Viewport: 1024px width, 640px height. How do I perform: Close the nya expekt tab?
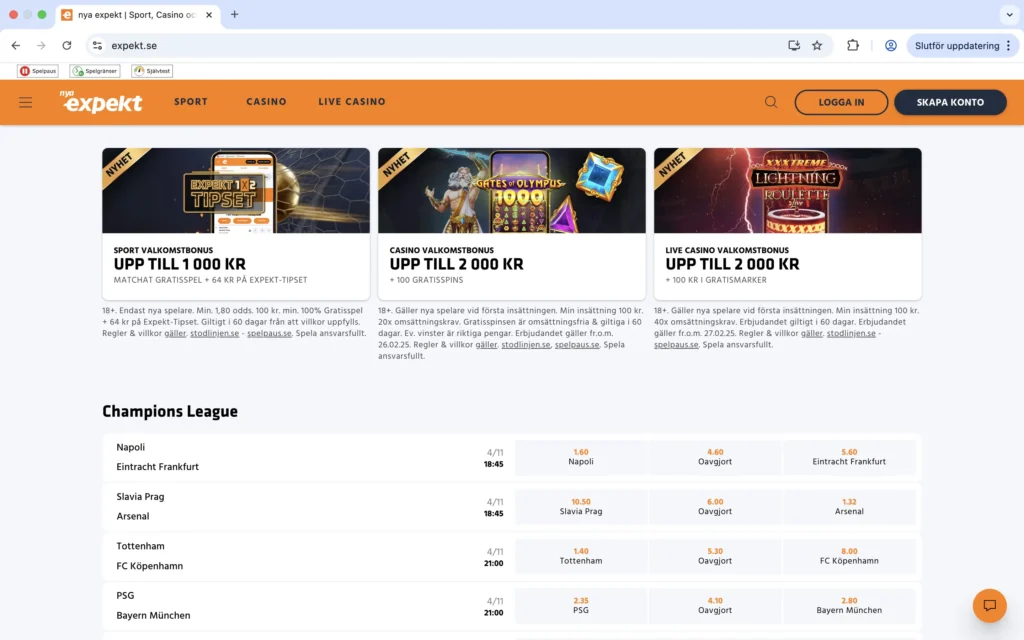209,14
